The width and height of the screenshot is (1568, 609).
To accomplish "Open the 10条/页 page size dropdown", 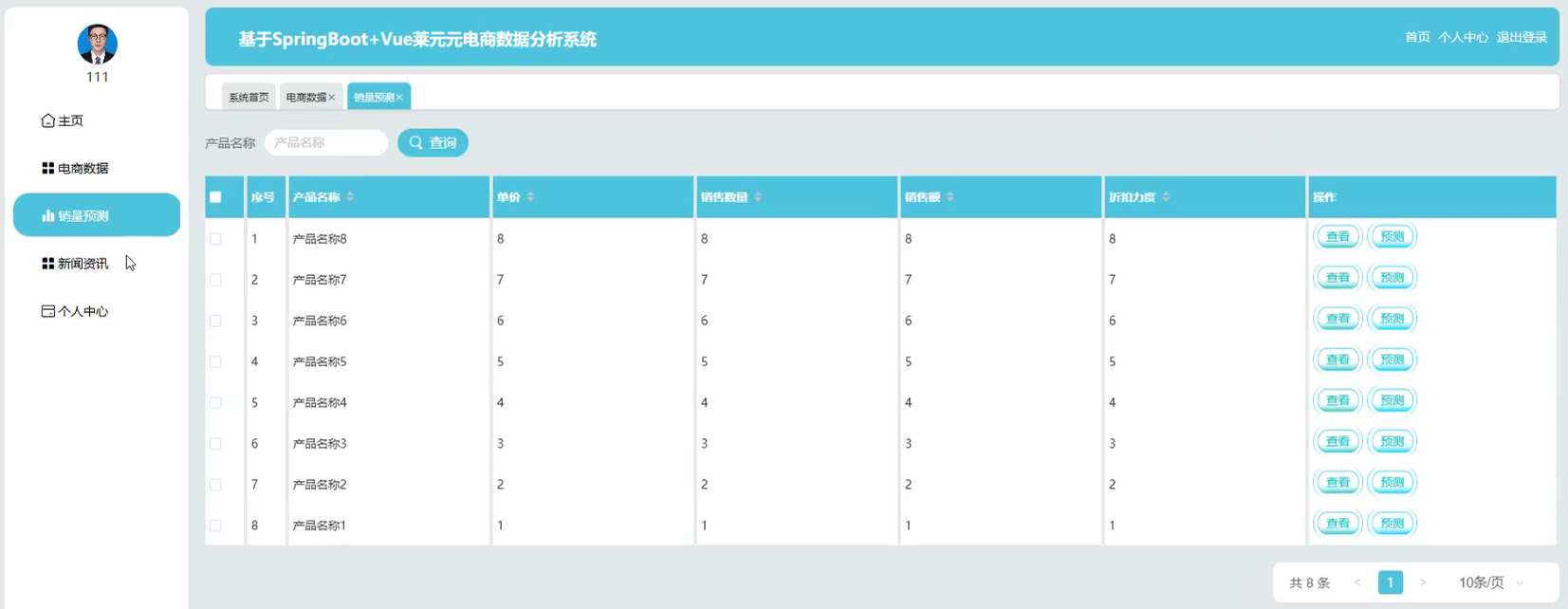I will (x=1491, y=582).
